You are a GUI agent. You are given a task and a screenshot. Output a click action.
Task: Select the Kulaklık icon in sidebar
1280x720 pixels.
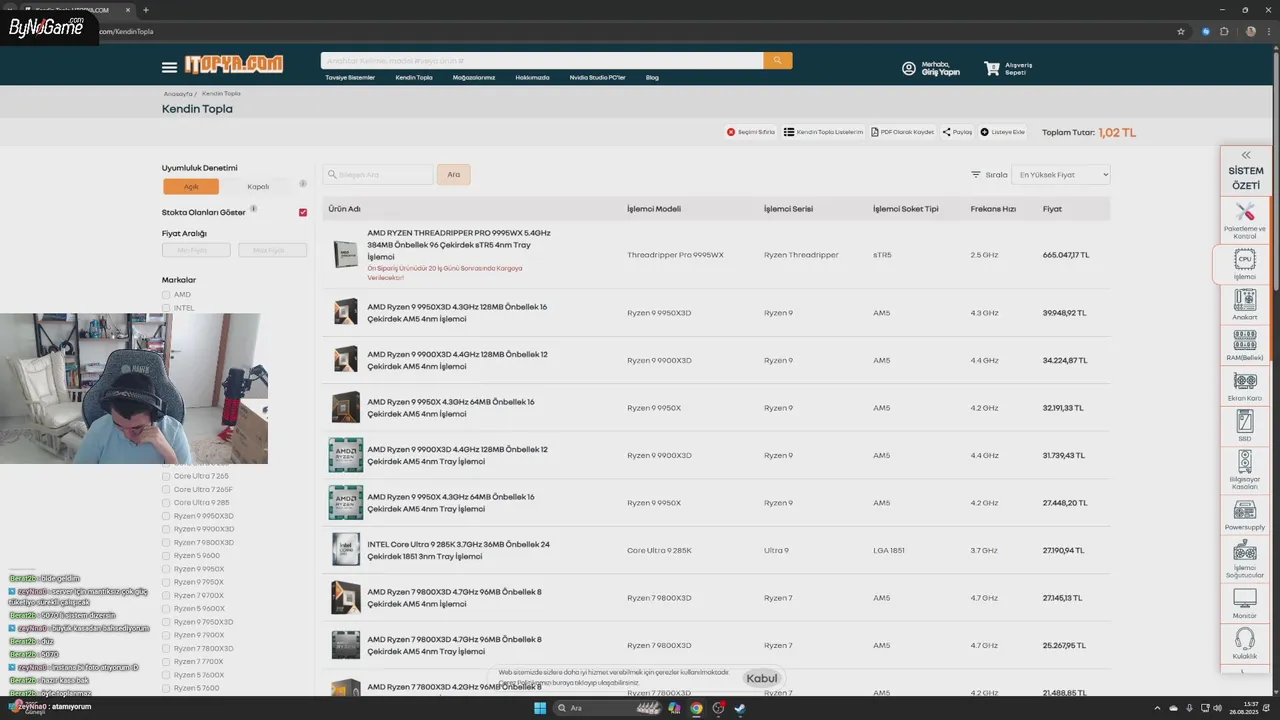pos(1245,644)
